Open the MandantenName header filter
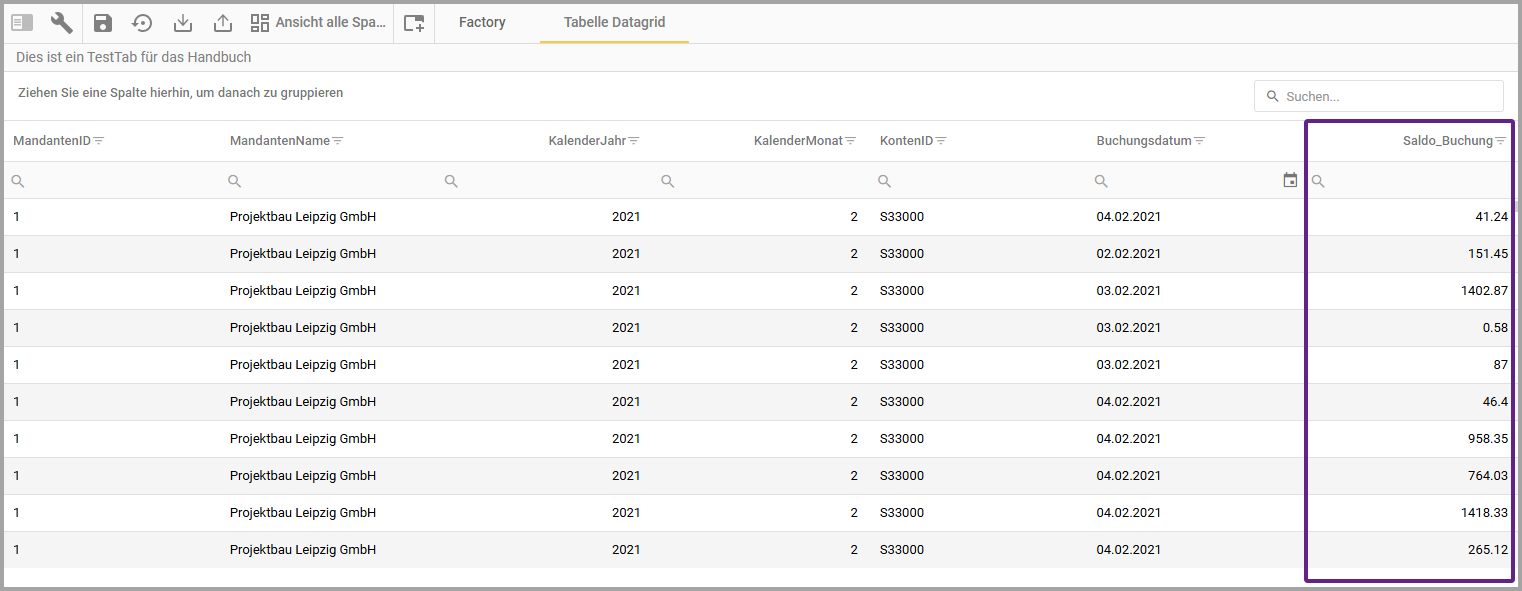Screen dimensions: 1522x591 338,141
